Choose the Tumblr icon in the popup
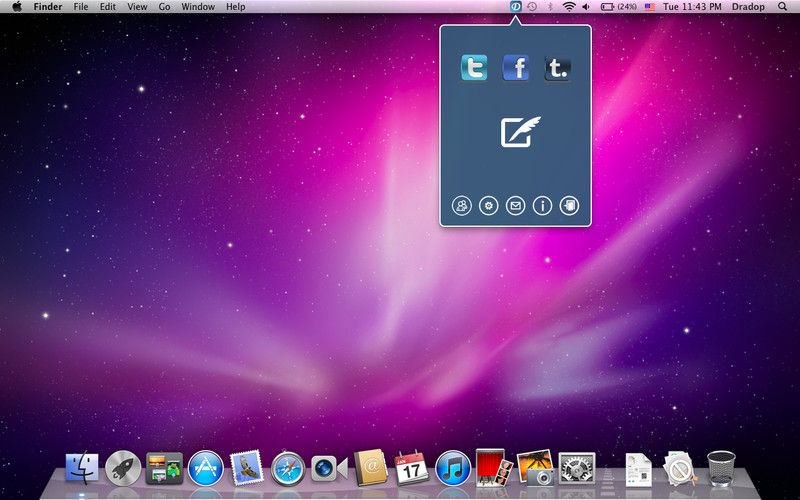 tap(557, 68)
